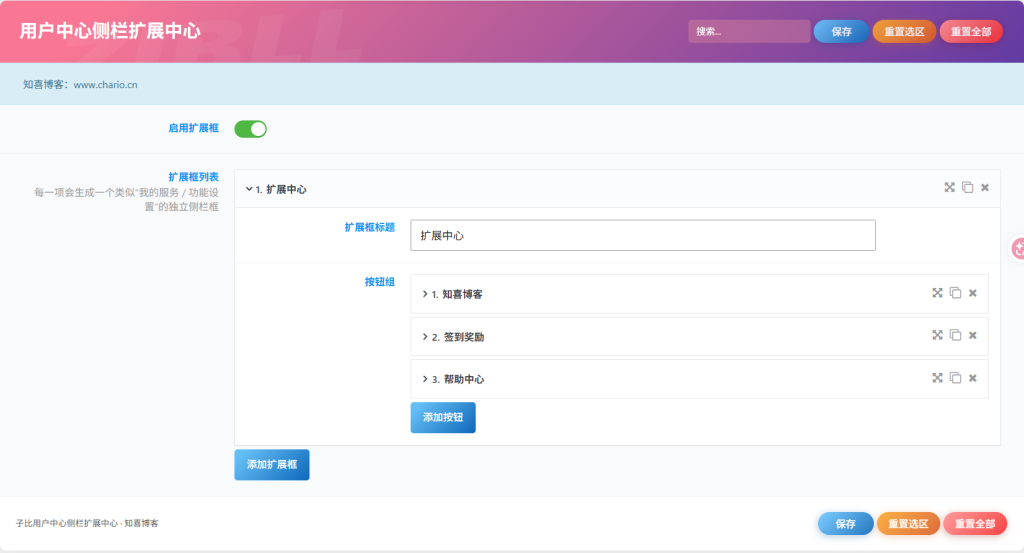Duplicate the 签到奖励 button item
1024x553 pixels.
(955, 335)
